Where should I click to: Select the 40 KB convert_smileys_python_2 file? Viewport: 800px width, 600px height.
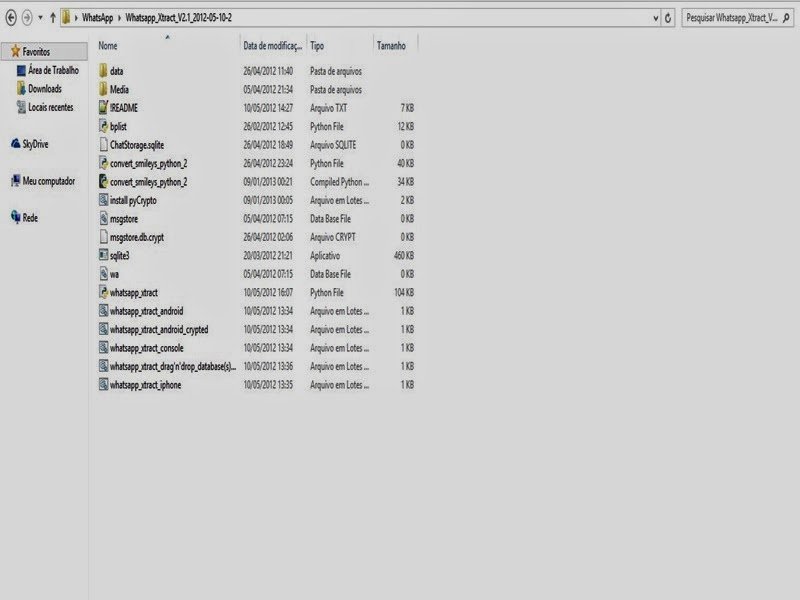[148, 164]
